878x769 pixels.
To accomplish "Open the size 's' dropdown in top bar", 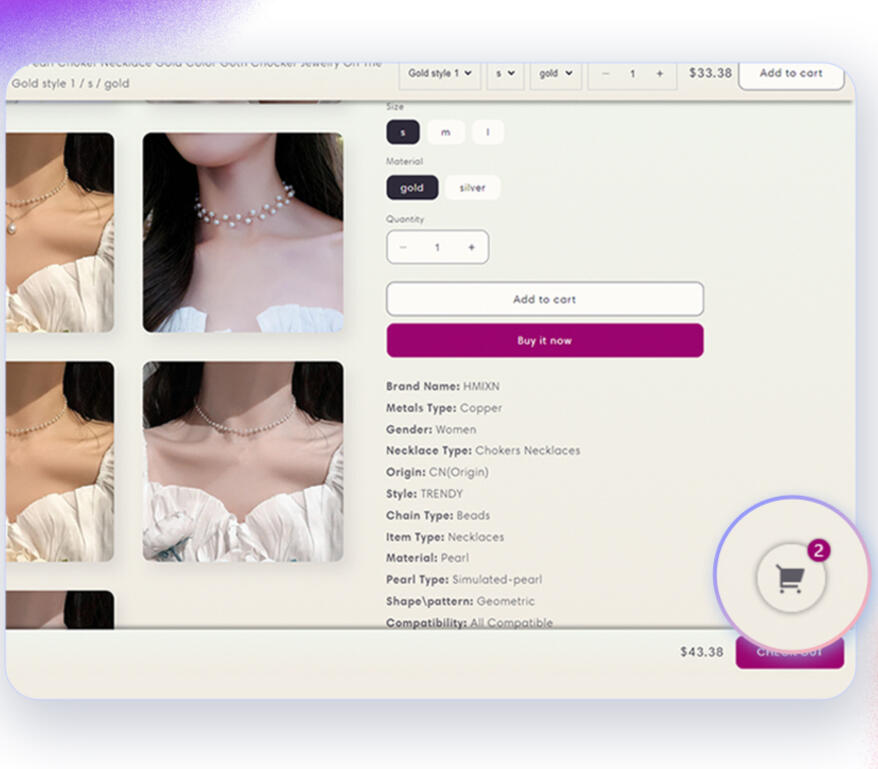I will click(x=505, y=73).
